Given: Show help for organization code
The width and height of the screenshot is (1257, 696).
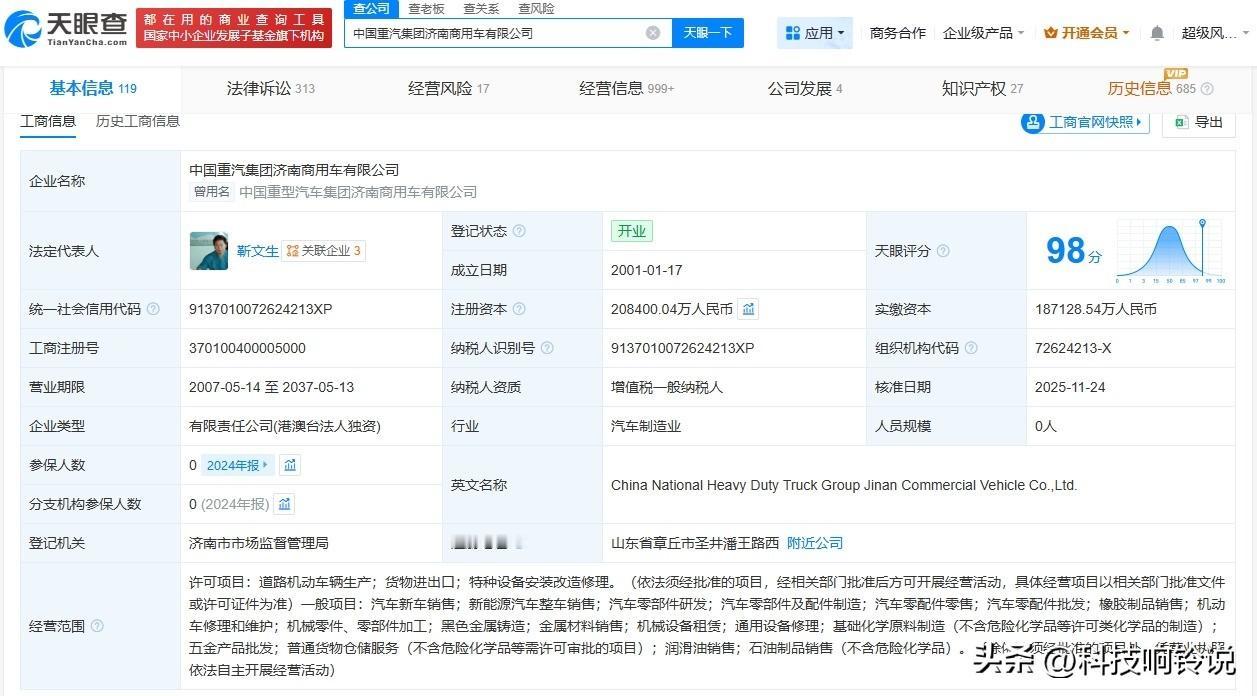Looking at the screenshot, I should pos(971,348).
